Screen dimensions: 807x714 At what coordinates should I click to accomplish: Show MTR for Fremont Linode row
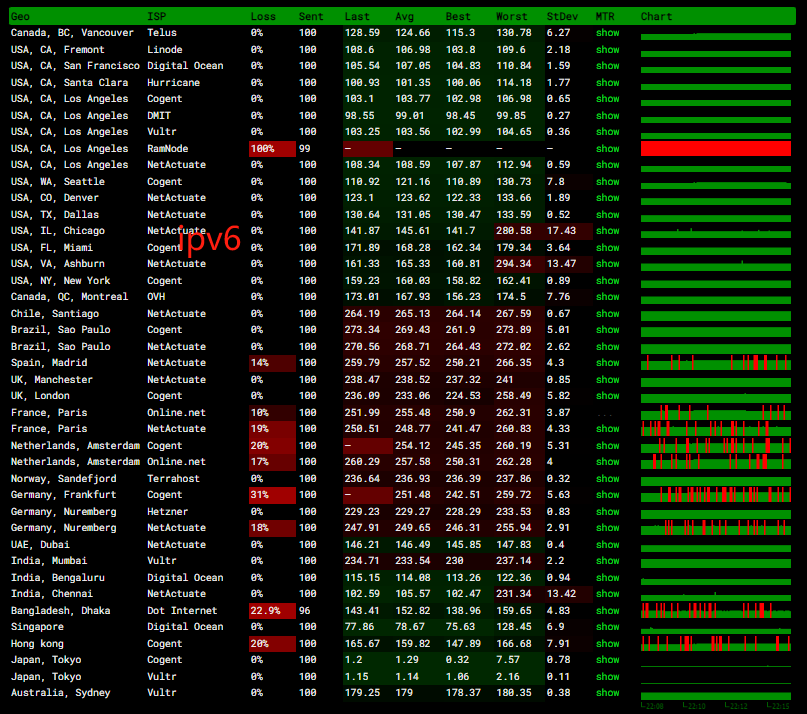point(607,50)
